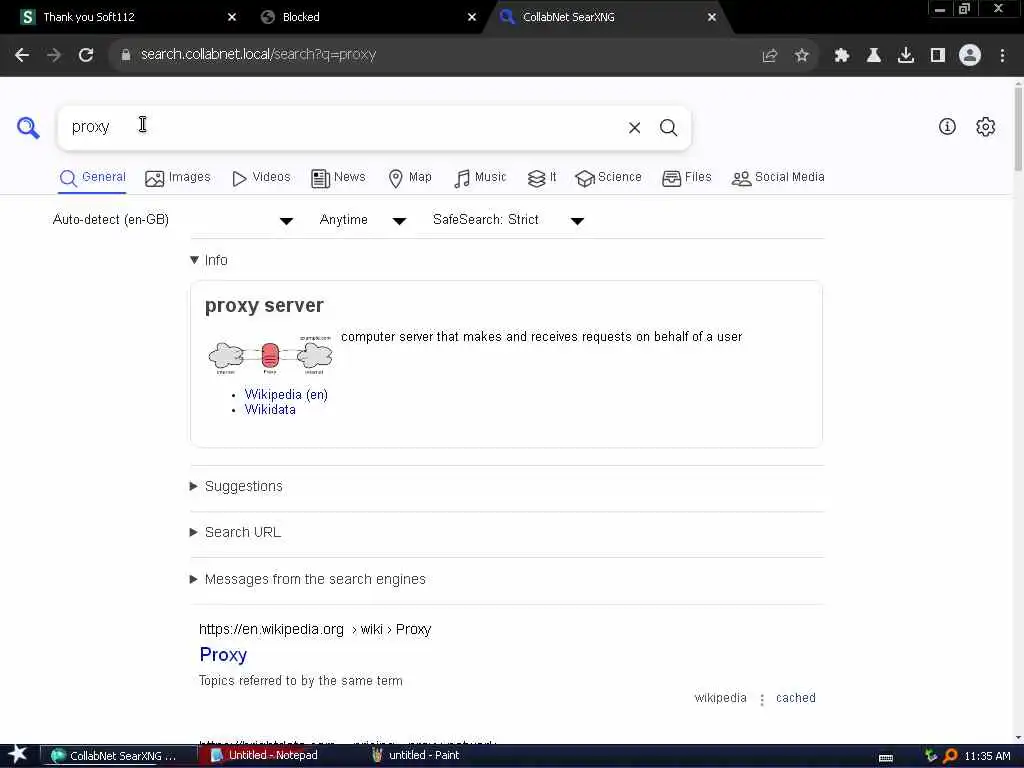Open the profile avatar icon

970,56
